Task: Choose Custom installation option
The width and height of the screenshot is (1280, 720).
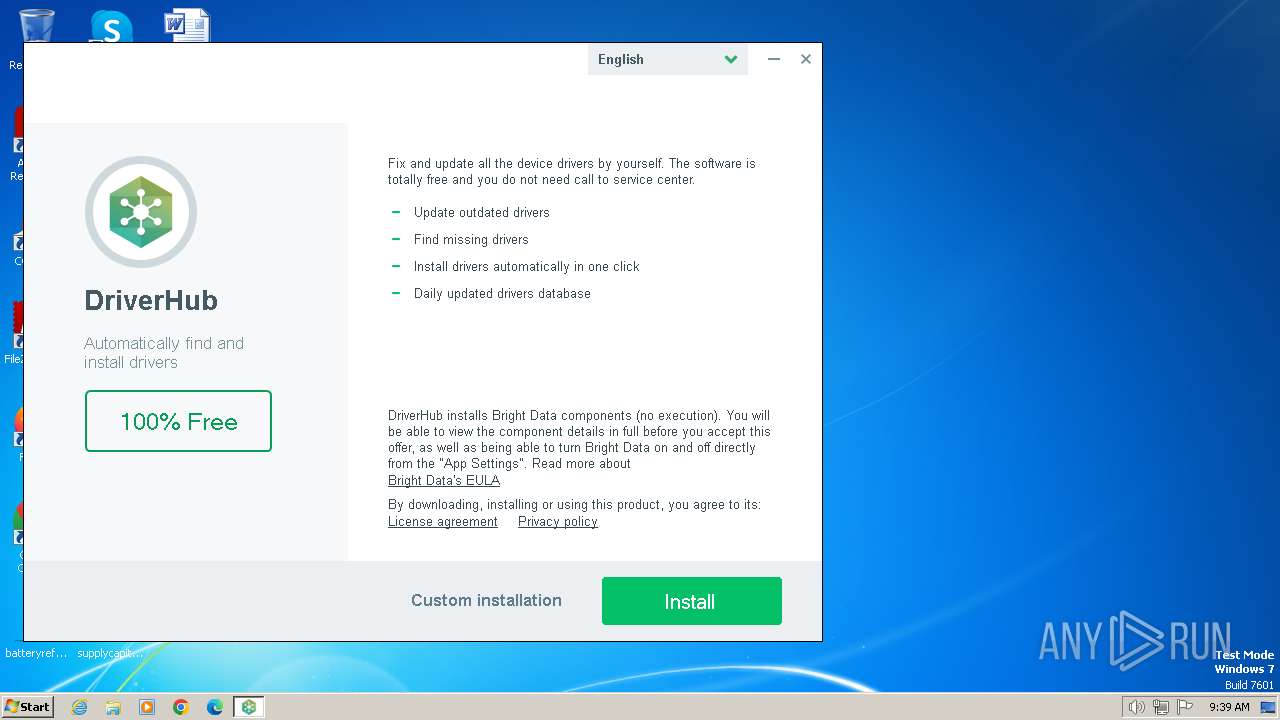Action: coord(486,600)
